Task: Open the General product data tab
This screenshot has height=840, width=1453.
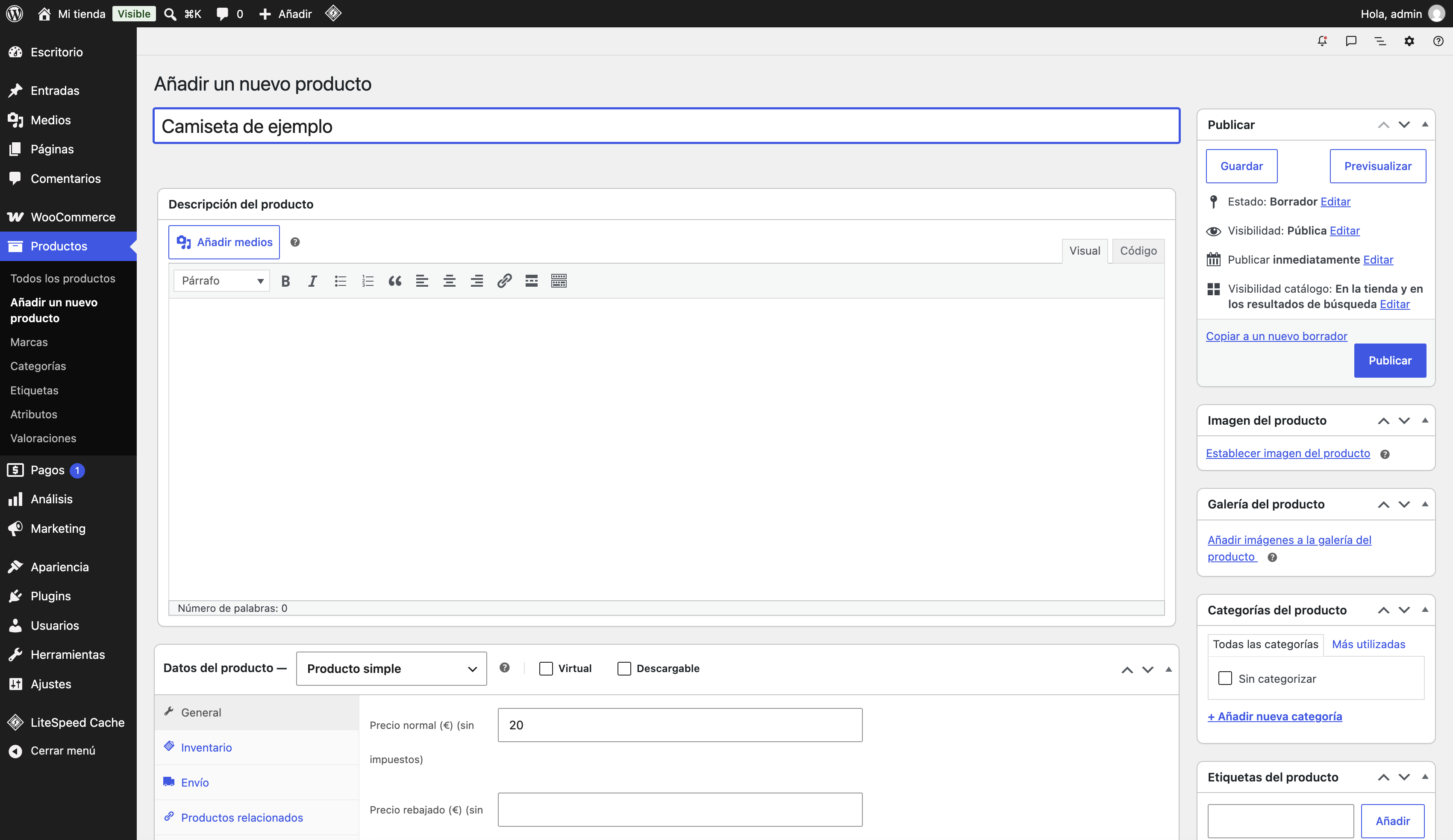Action: pyautogui.click(x=256, y=712)
